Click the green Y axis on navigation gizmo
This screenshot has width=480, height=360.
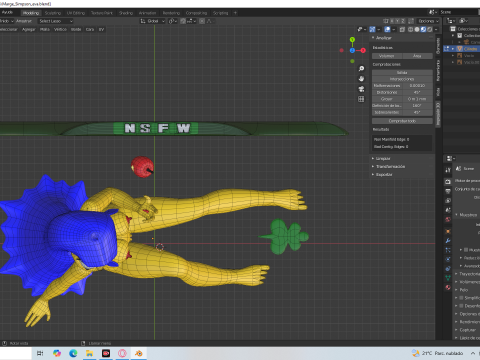352,40
